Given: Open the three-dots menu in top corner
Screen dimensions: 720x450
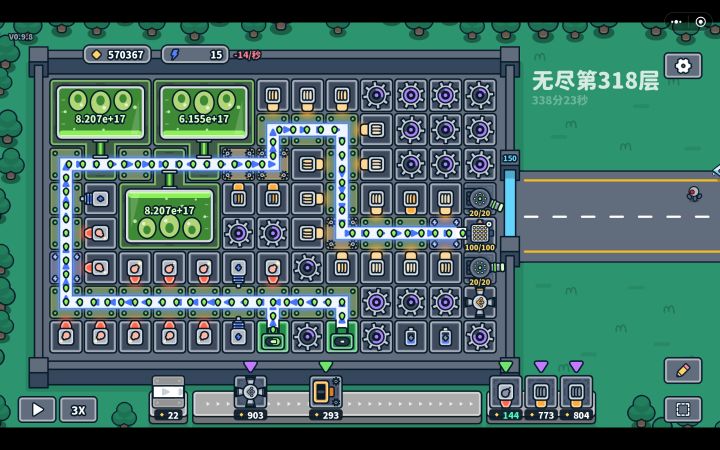Looking at the screenshot, I should point(676,22).
